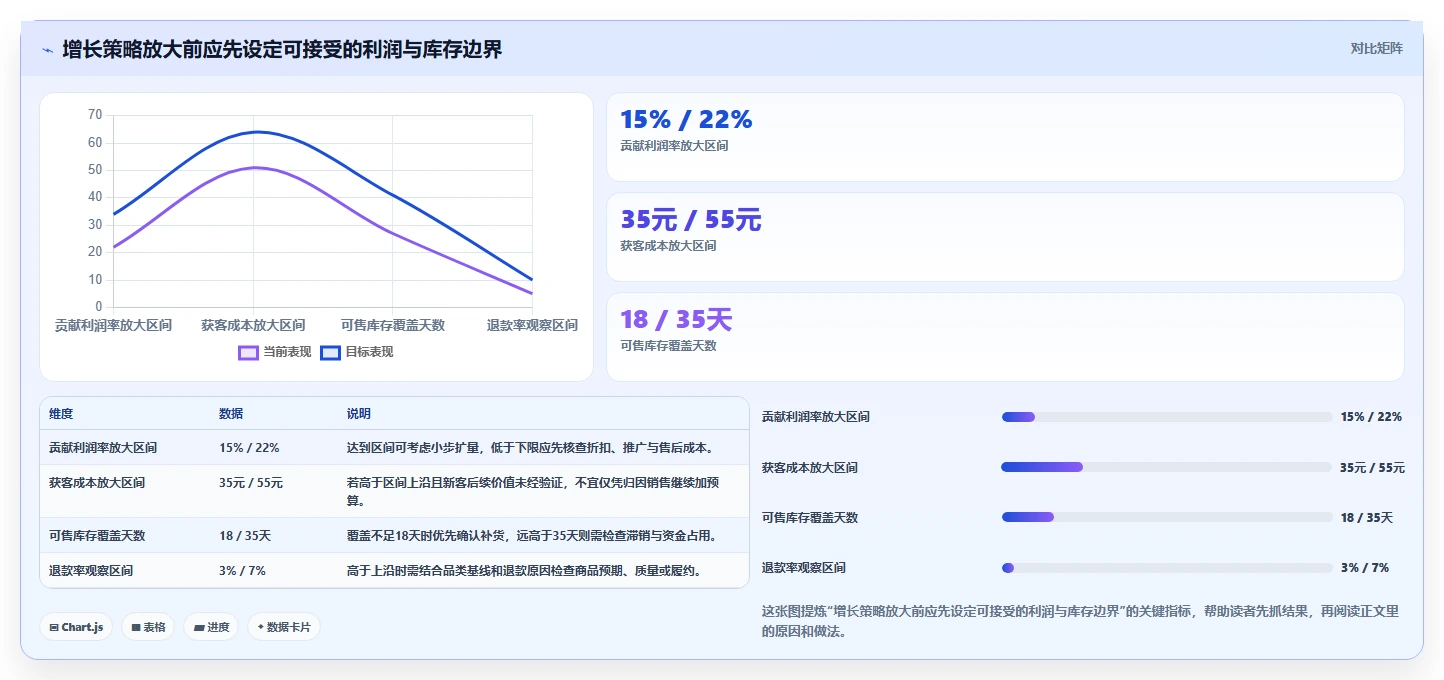Click table value 3% / 7%
This screenshot has width=1444, height=680.
(x=242, y=571)
